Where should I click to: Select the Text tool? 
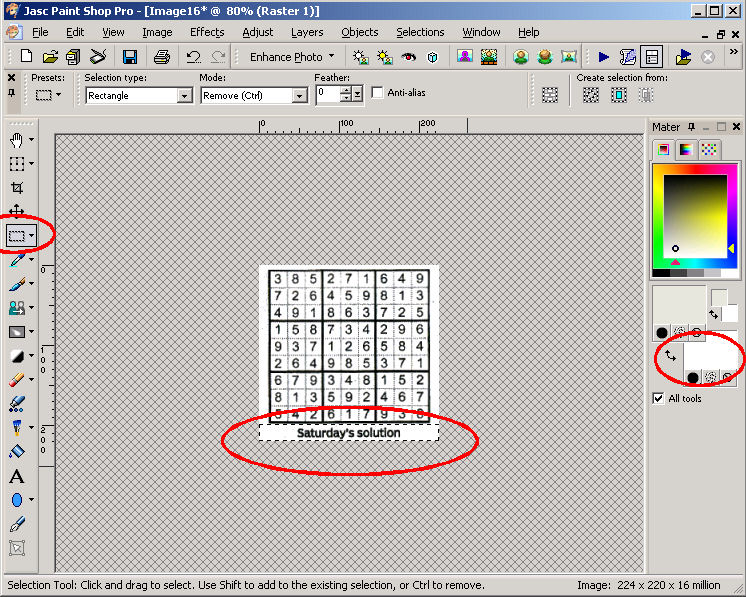17,477
